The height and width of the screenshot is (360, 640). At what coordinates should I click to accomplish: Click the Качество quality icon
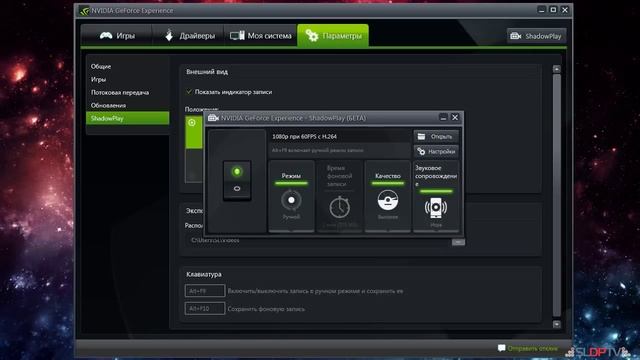tap(387, 200)
